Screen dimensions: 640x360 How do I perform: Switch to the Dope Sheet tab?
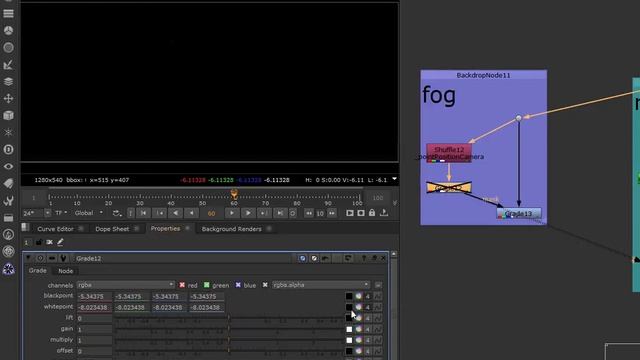coord(112,229)
